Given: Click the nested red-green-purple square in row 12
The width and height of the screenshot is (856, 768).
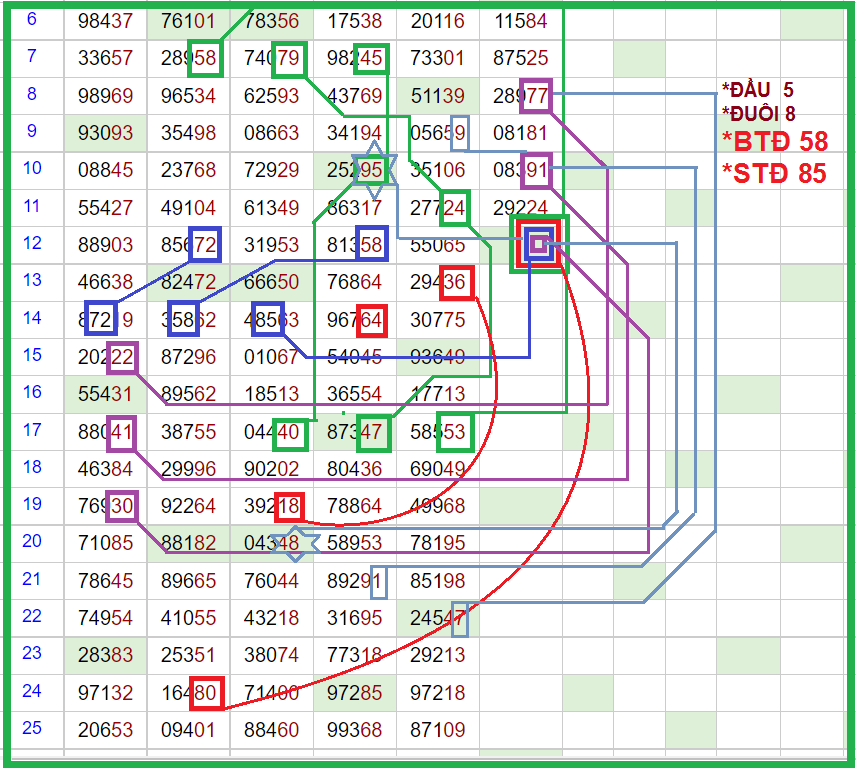Looking at the screenshot, I should [x=538, y=243].
